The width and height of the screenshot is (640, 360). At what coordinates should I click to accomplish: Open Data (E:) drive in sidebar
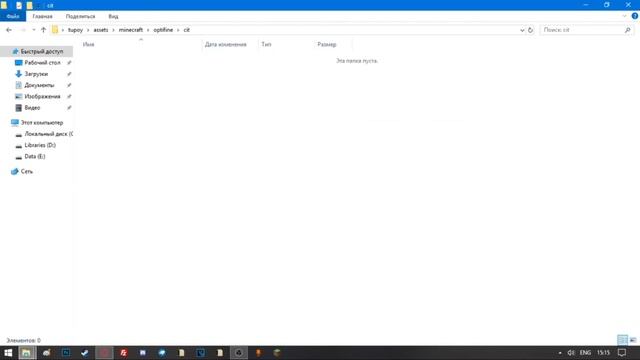pyautogui.click(x=35, y=156)
